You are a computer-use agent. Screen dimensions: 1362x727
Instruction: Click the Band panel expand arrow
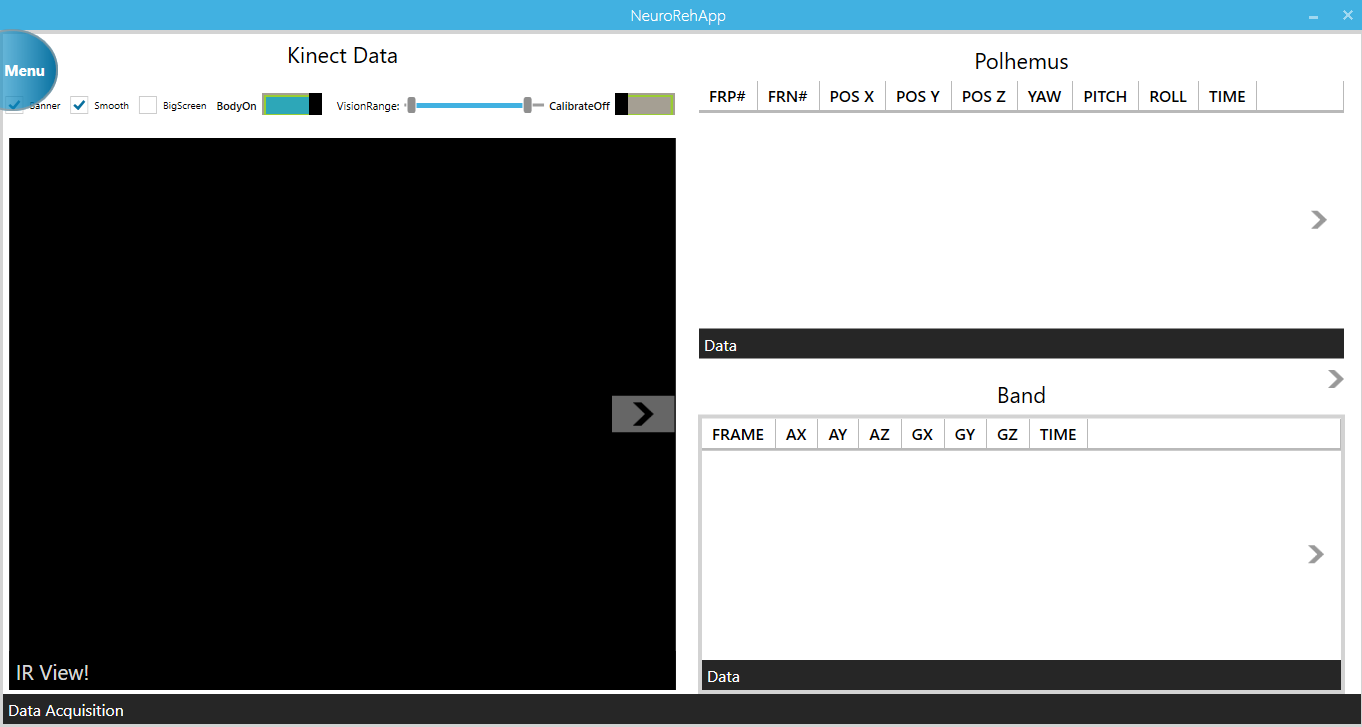click(x=1318, y=554)
